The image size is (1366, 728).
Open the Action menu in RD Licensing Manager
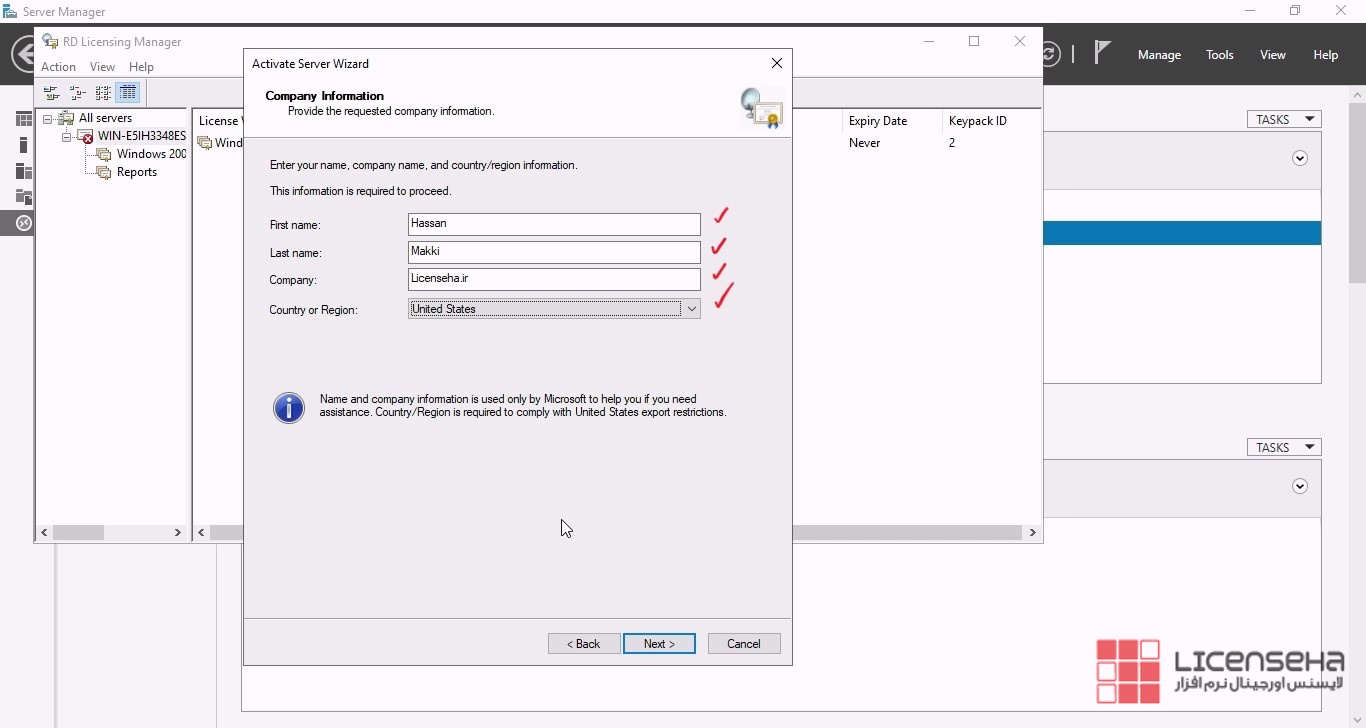tap(58, 67)
